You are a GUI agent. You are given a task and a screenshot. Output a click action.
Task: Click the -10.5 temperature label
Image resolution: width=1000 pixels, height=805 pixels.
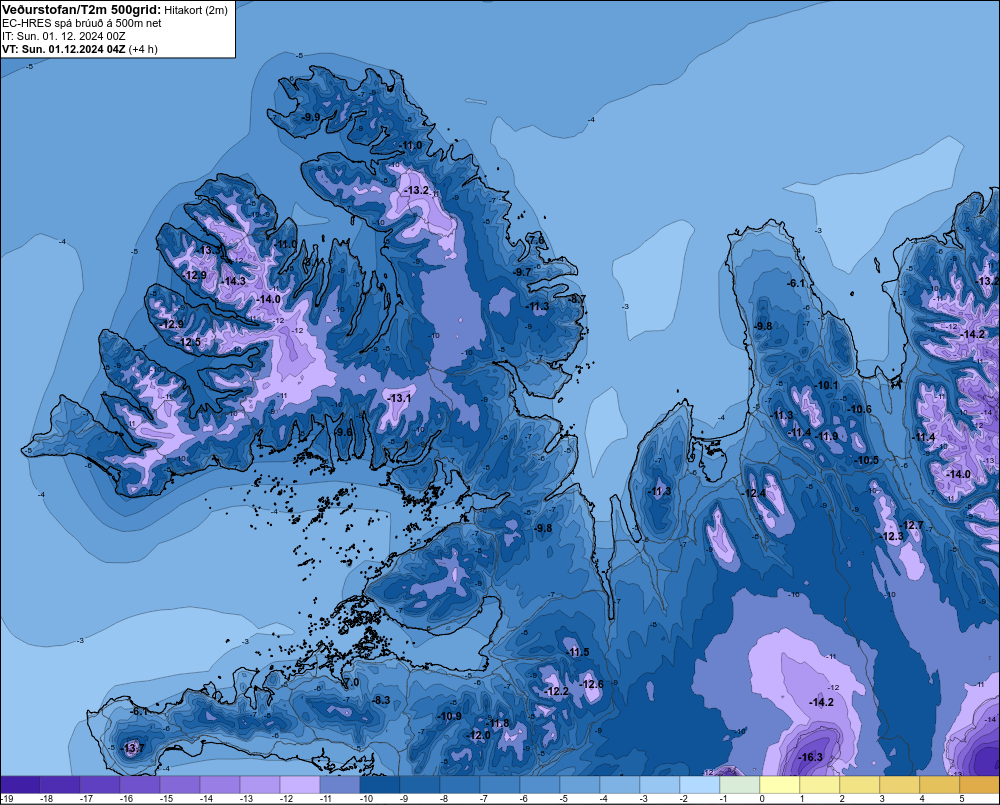click(x=866, y=461)
